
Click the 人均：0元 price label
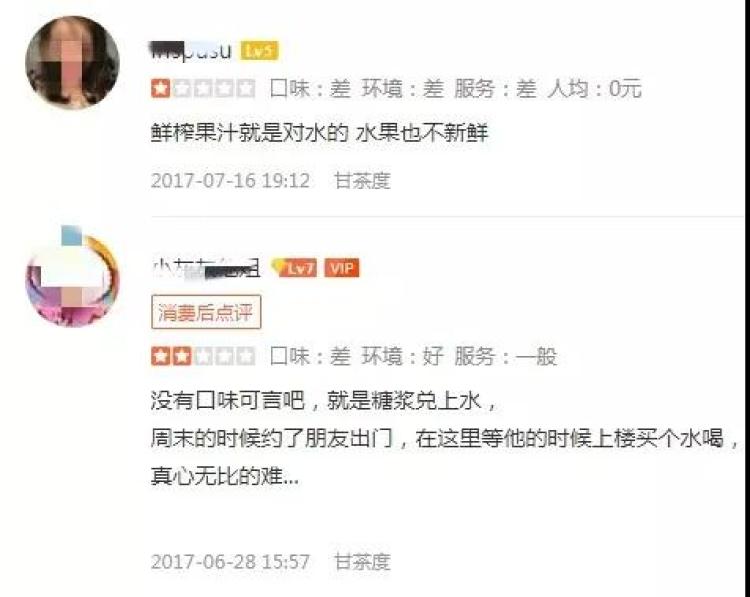[x=594, y=89]
